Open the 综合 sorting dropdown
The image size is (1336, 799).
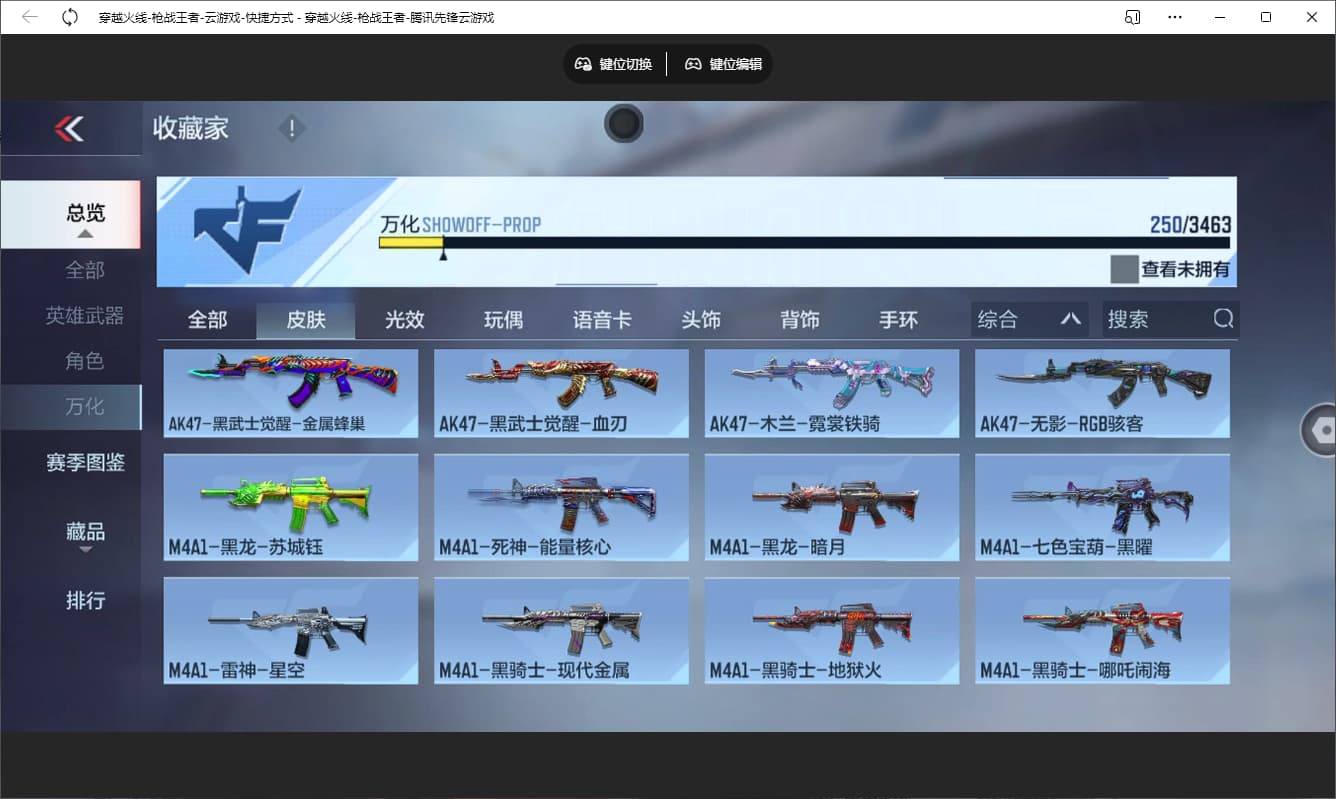tap(1028, 318)
